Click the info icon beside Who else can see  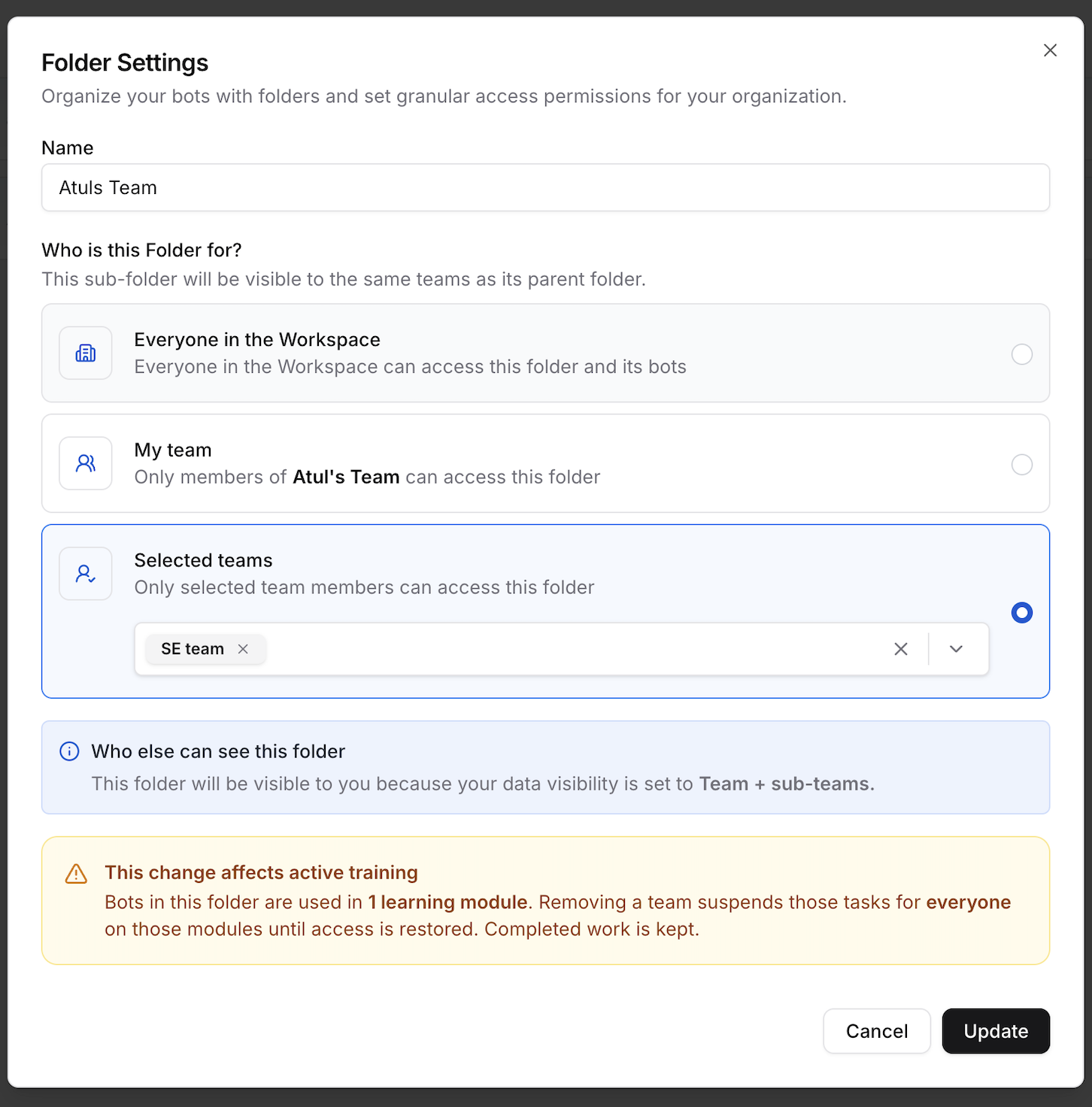pos(69,751)
